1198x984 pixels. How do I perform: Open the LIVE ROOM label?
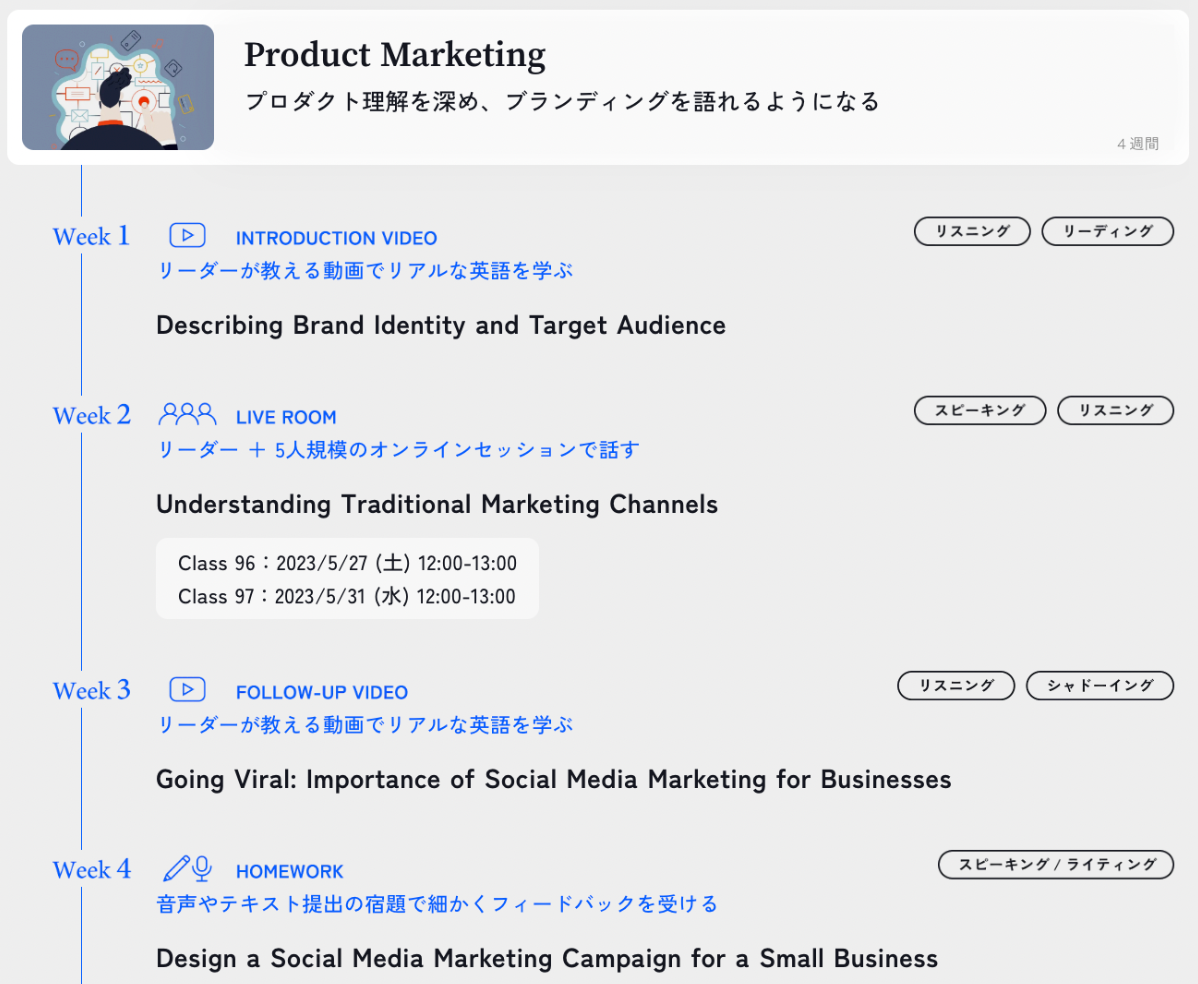tap(286, 417)
